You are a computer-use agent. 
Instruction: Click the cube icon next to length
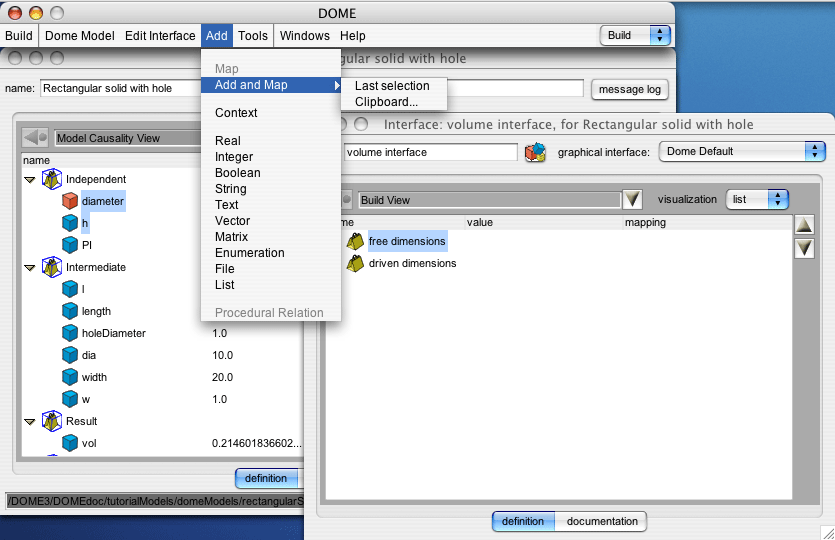(70, 311)
